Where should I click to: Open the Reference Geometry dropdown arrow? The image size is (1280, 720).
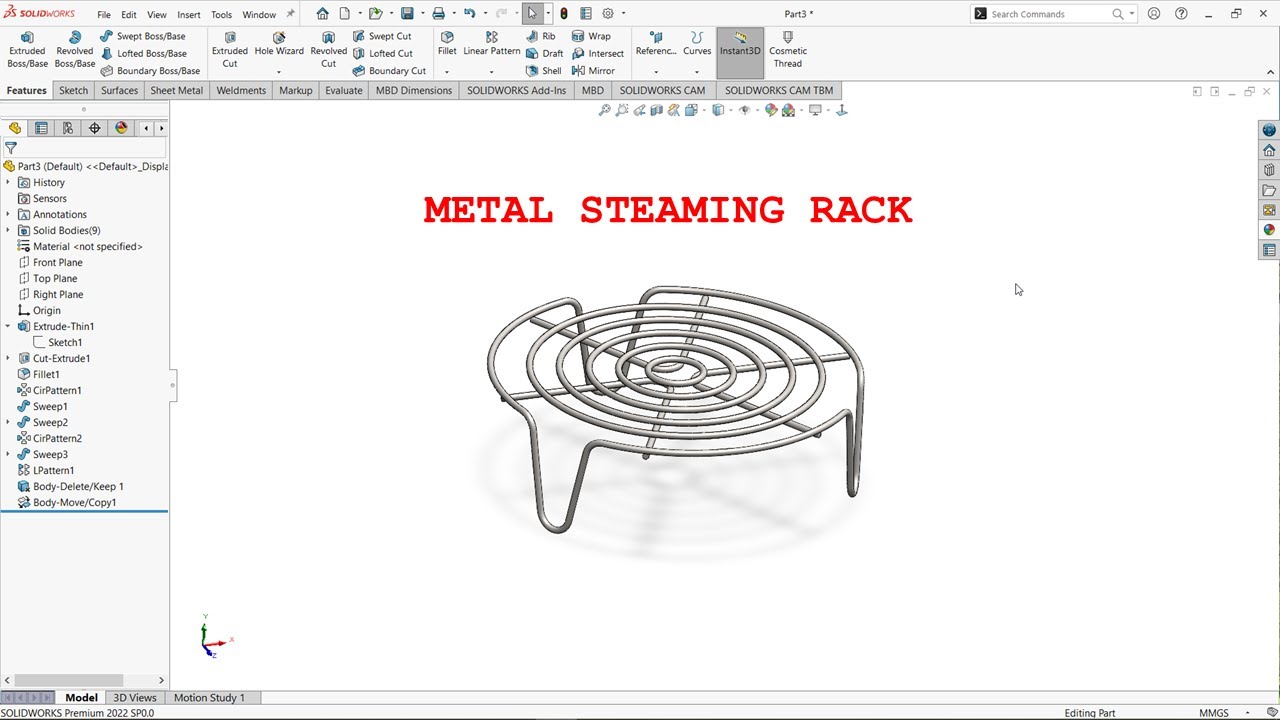tap(656, 72)
